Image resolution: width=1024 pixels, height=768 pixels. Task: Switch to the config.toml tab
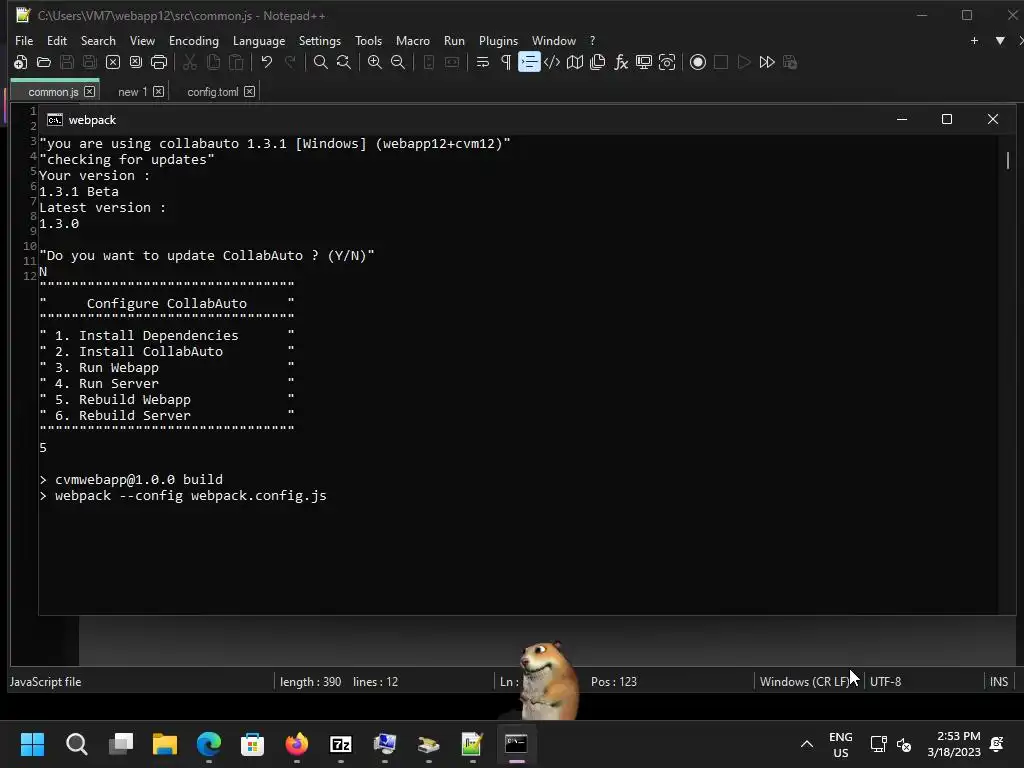pos(213,92)
